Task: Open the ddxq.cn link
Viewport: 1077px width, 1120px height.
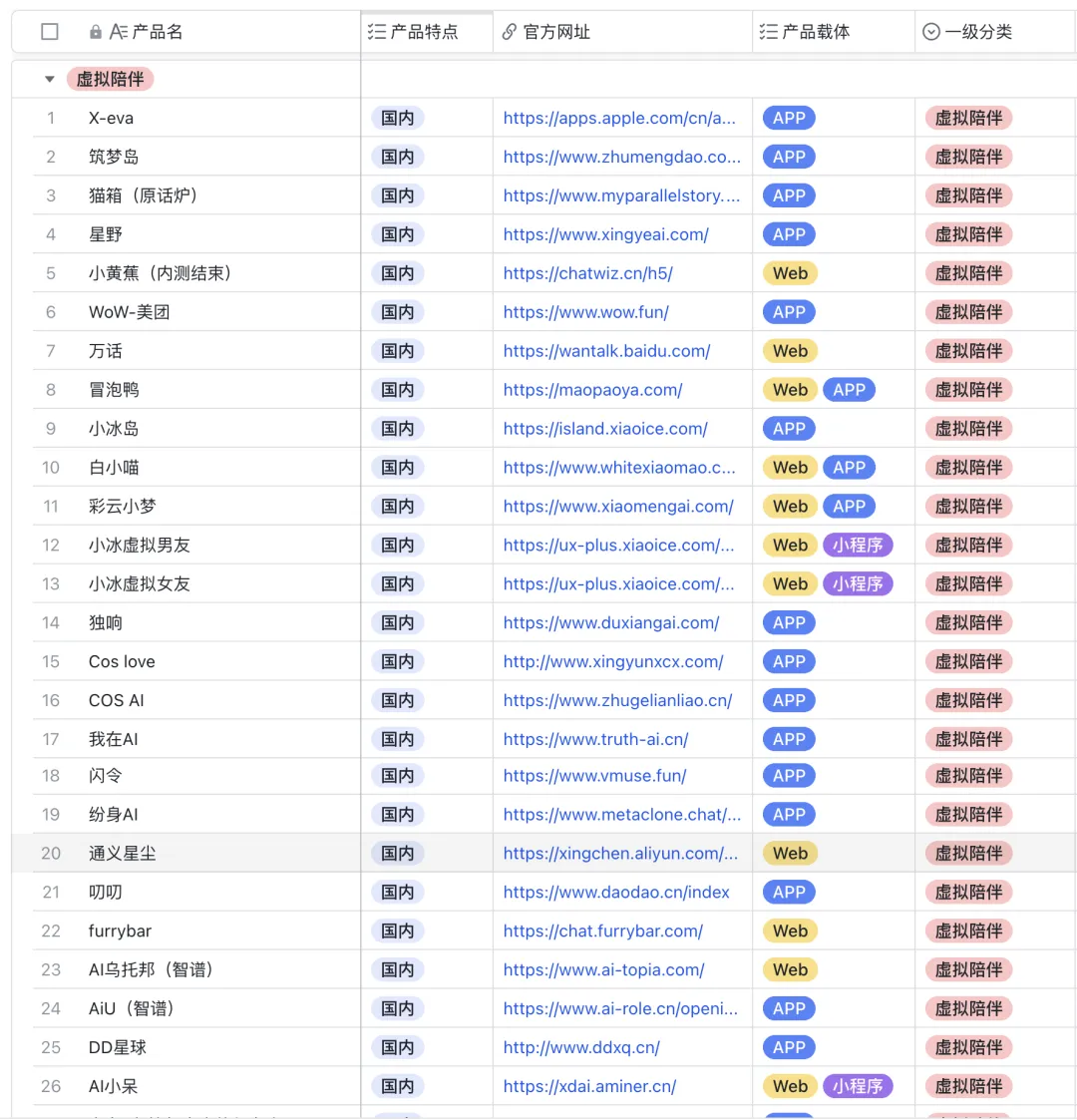Action: pyautogui.click(x=581, y=1047)
